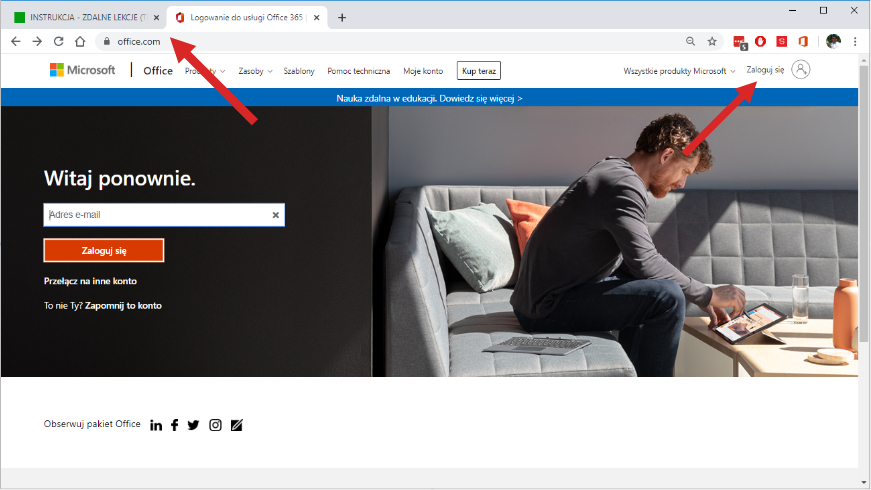Open the browser home page icon
The image size is (871, 490).
(x=80, y=41)
